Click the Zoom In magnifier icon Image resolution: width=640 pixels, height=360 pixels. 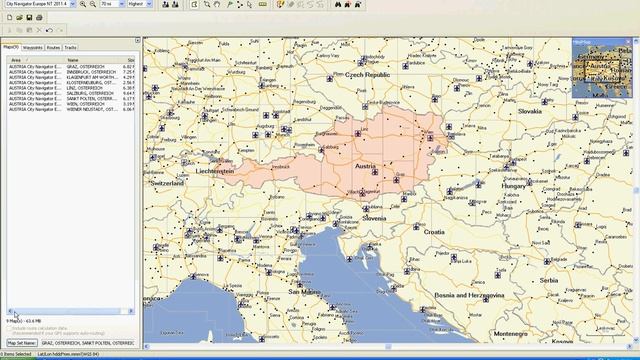(83, 4)
